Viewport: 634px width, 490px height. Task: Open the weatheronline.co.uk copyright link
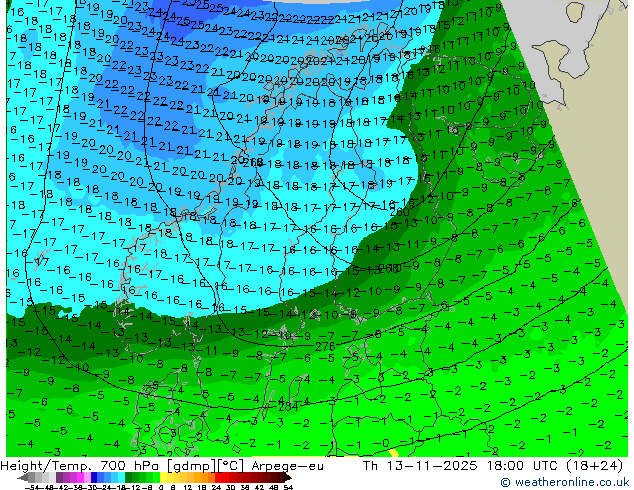tap(565, 482)
